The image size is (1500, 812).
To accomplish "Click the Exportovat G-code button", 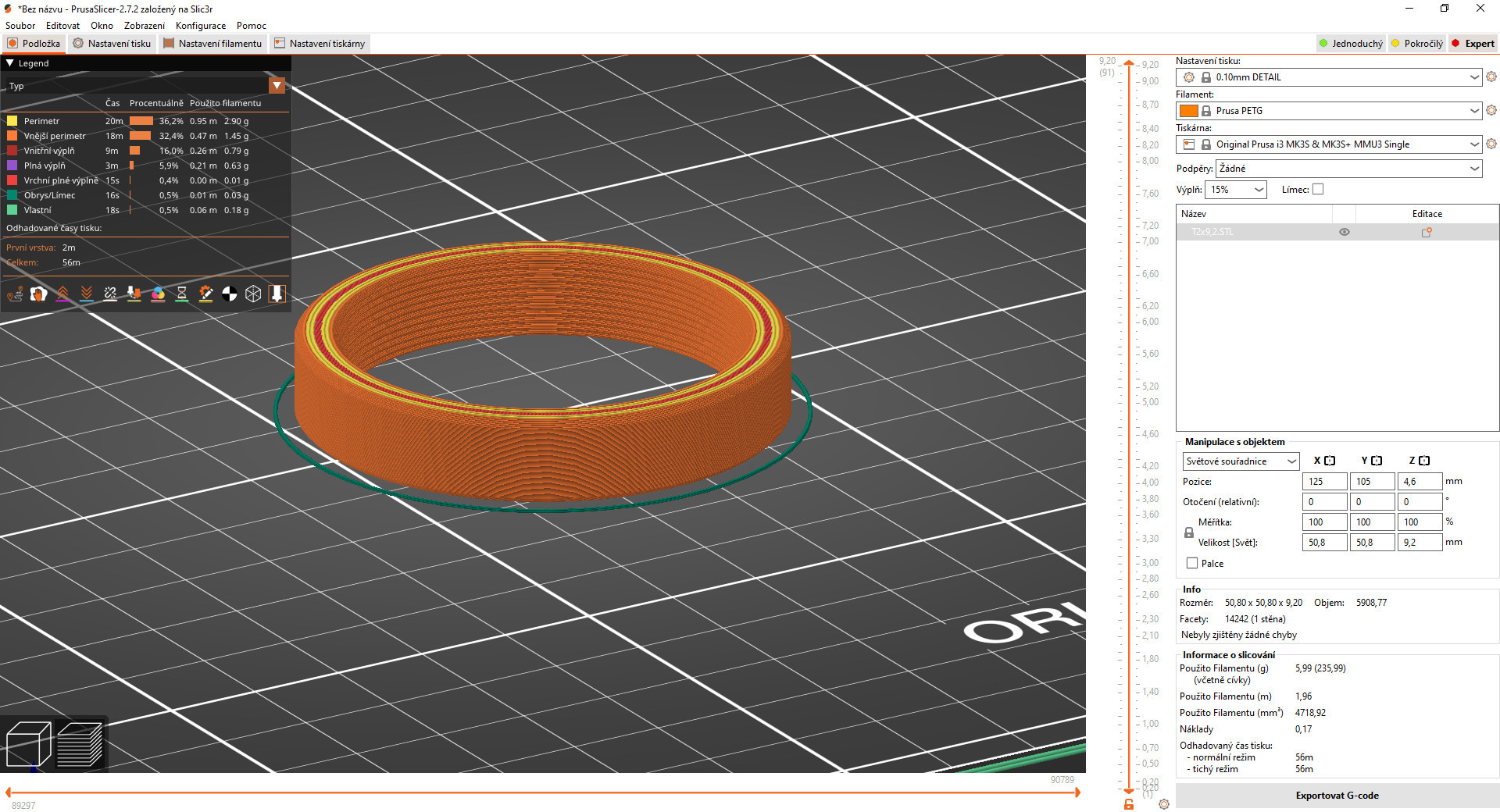I will click(x=1337, y=795).
